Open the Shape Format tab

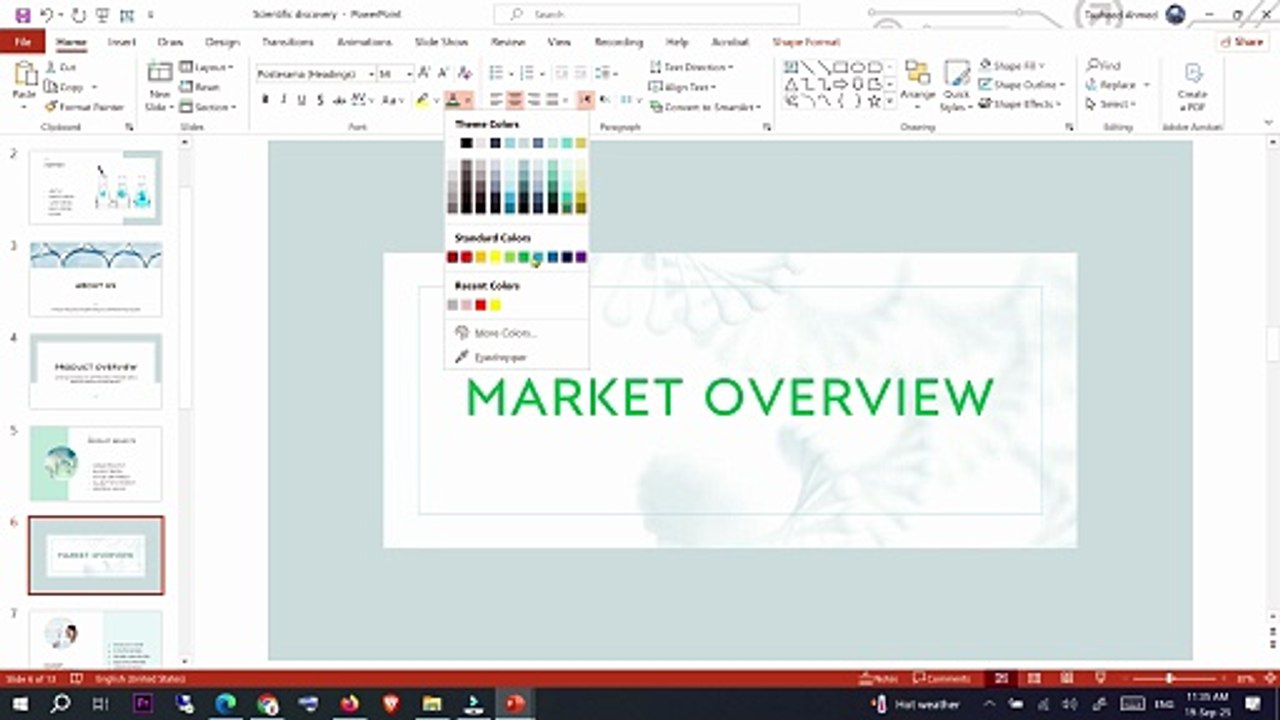(x=806, y=42)
